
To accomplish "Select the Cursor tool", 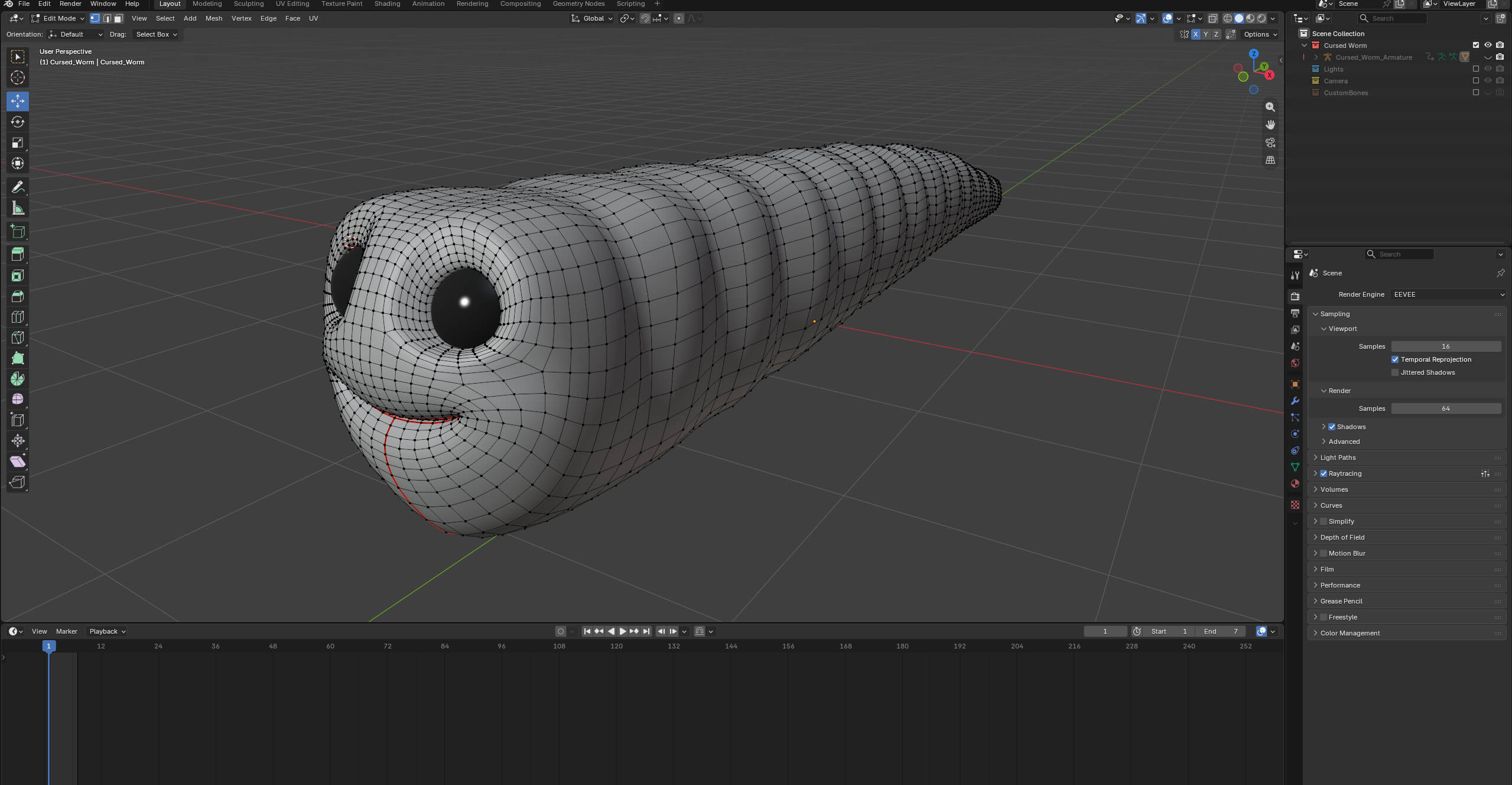I will [x=18, y=77].
